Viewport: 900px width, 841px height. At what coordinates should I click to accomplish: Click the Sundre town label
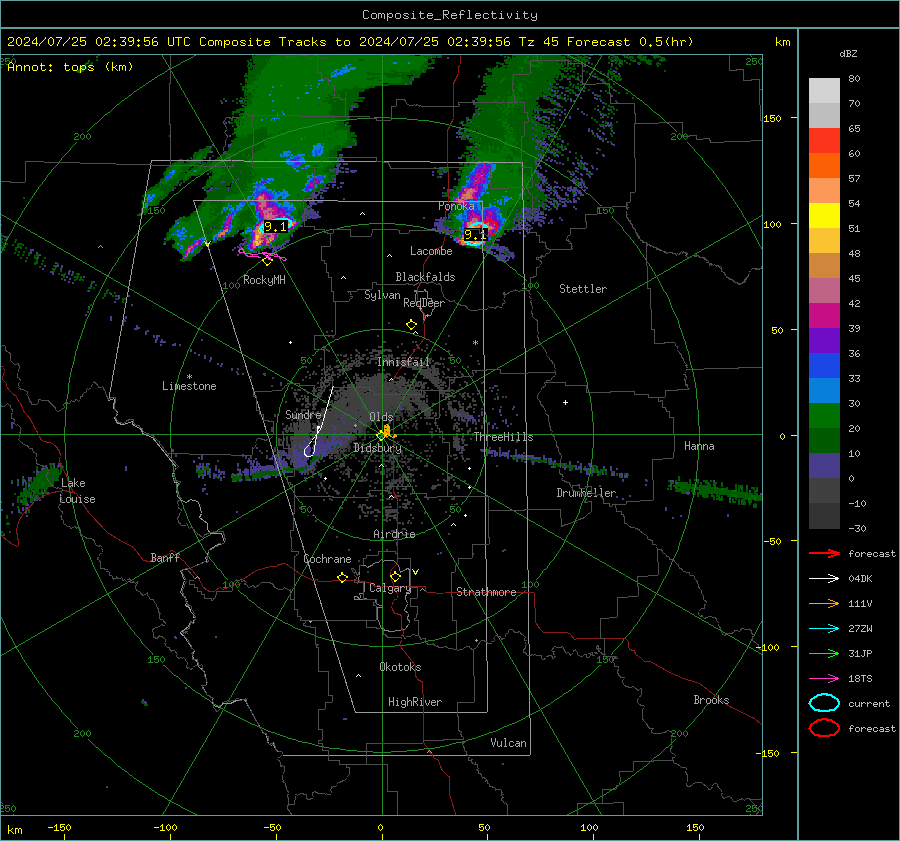(x=303, y=414)
